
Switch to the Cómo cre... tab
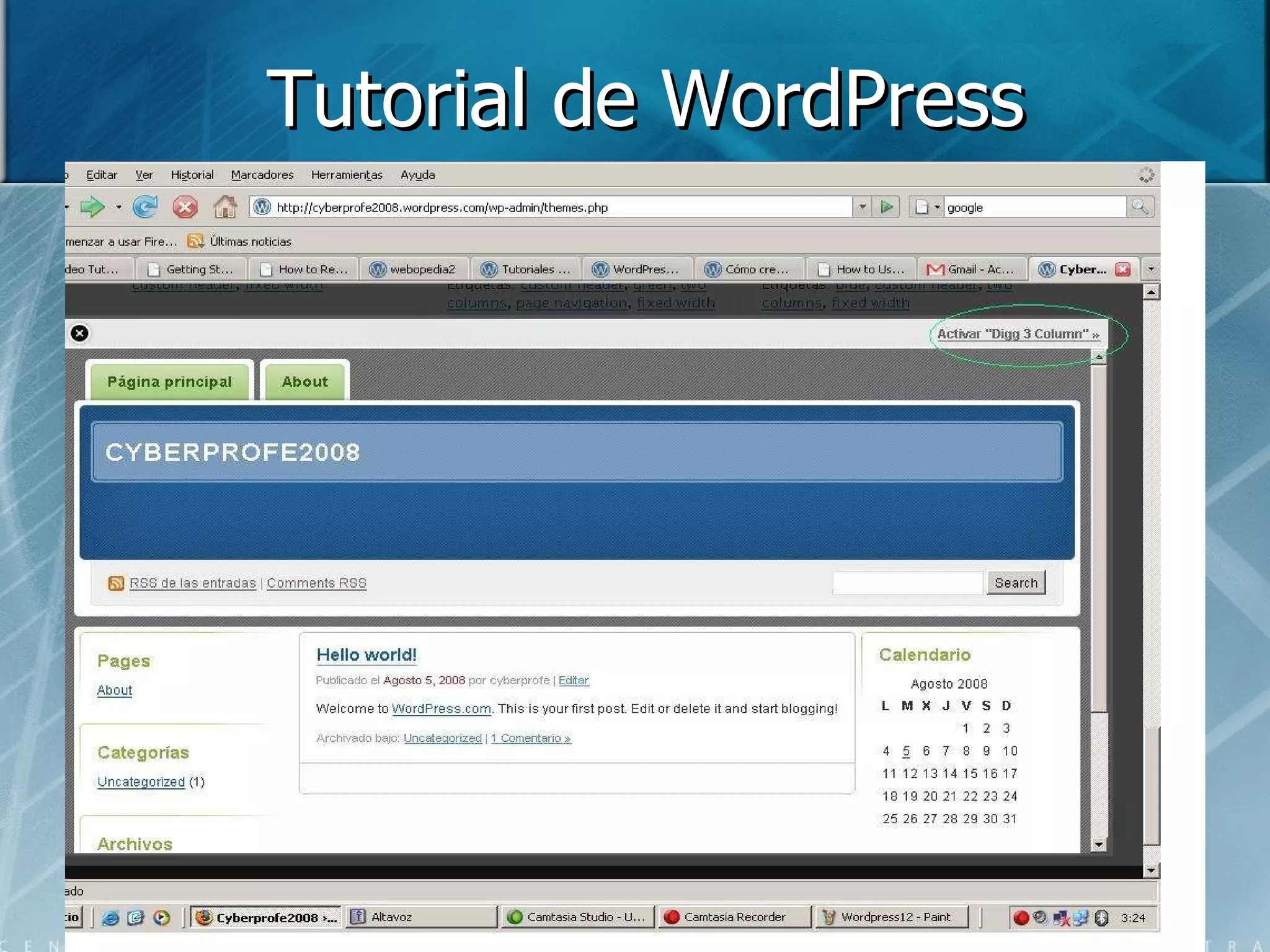point(749,269)
